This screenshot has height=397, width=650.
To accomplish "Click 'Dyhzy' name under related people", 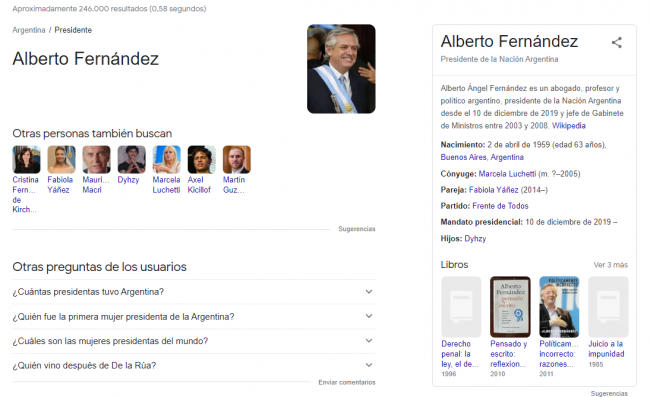I will click(x=128, y=180).
